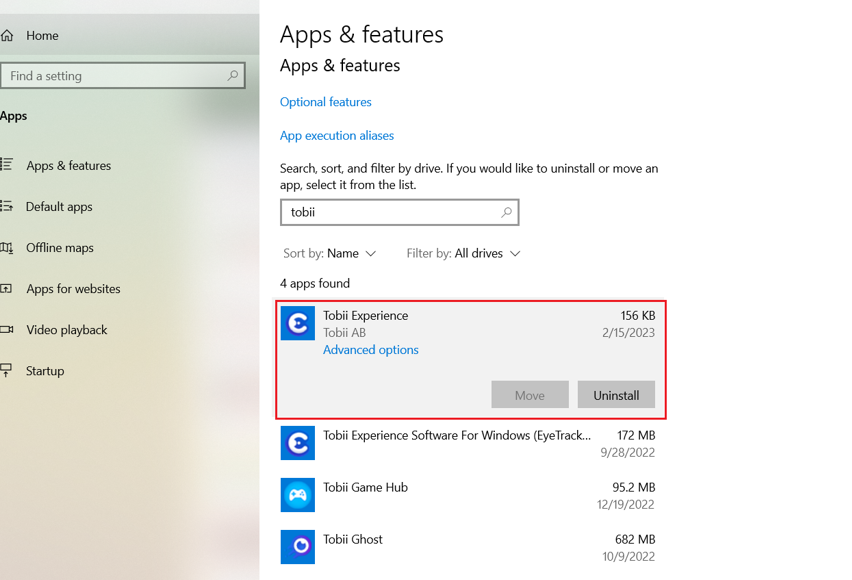Open the Filter by All drives dropdown
The image size is (852, 580).
point(463,253)
